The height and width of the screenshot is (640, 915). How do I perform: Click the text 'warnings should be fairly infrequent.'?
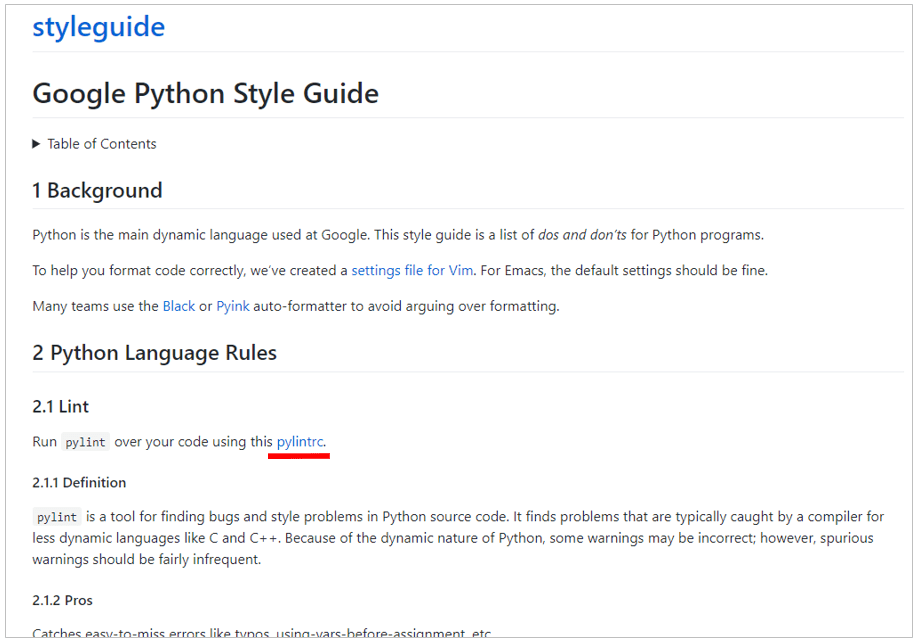pyautogui.click(x=146, y=559)
